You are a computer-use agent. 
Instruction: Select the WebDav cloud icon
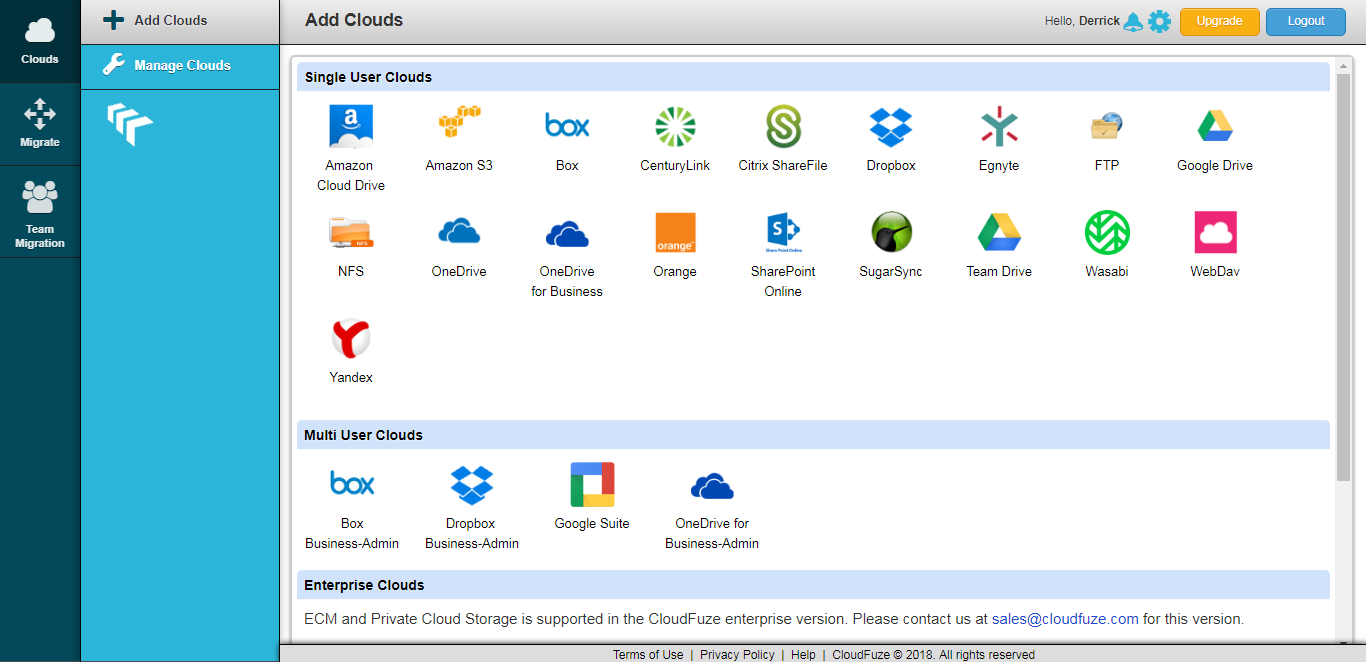(1215, 232)
